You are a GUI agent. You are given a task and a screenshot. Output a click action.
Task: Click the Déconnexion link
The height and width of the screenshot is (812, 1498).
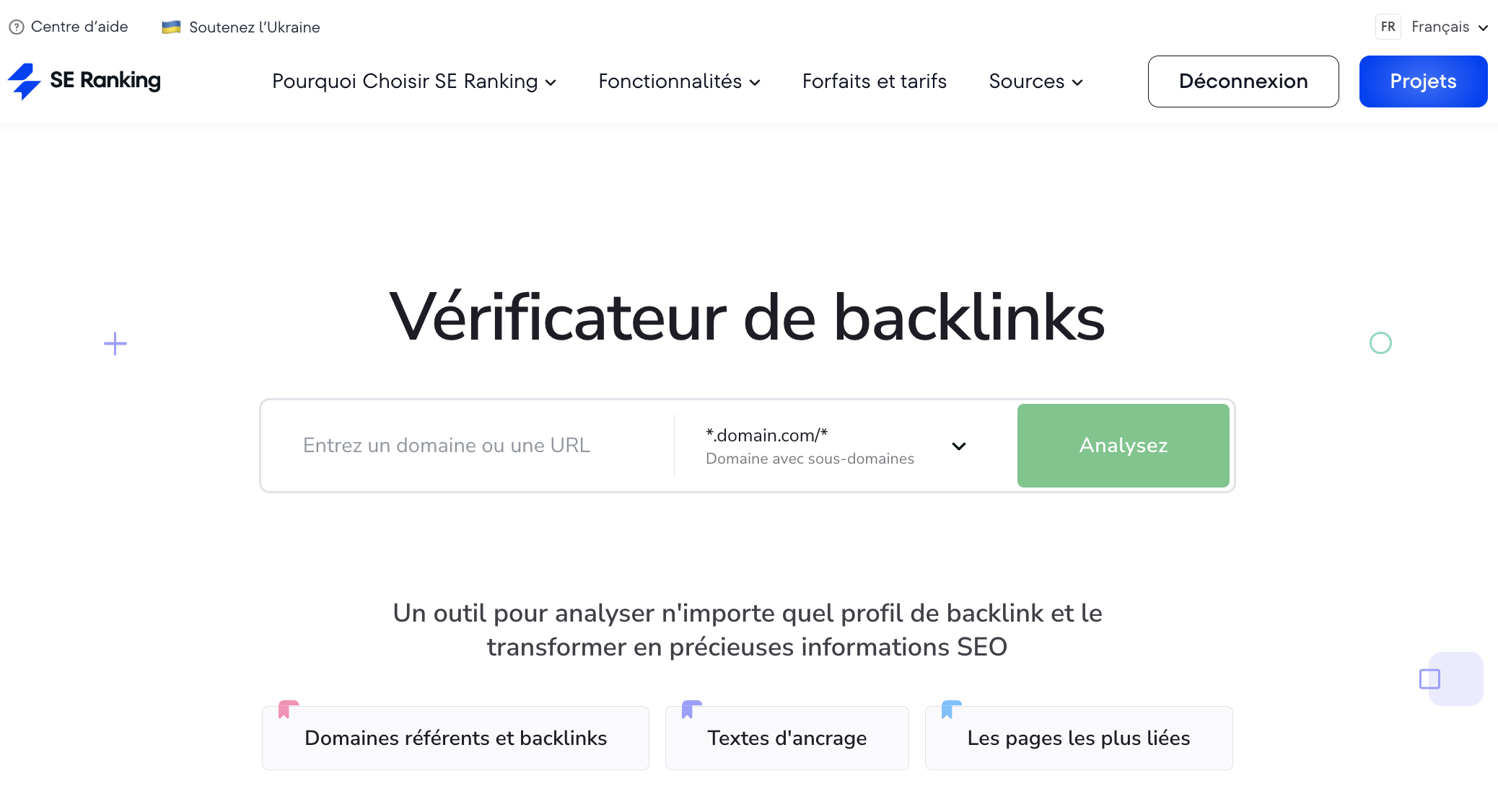(1243, 81)
